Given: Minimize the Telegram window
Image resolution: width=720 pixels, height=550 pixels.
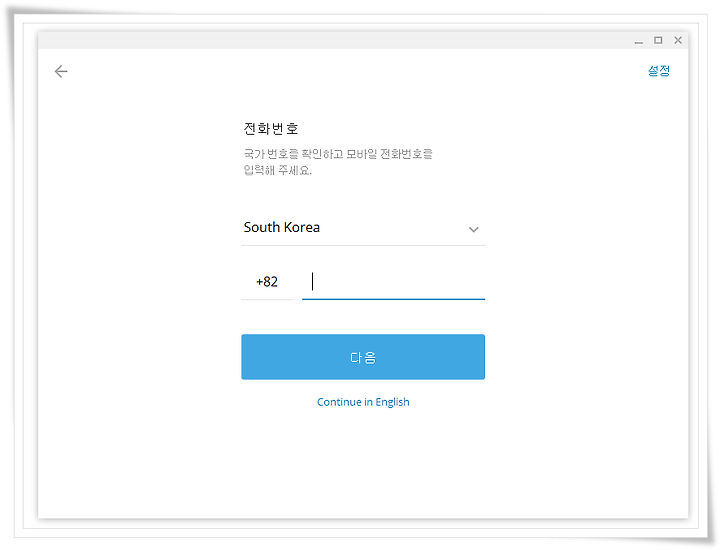Looking at the screenshot, I should tap(638, 41).
